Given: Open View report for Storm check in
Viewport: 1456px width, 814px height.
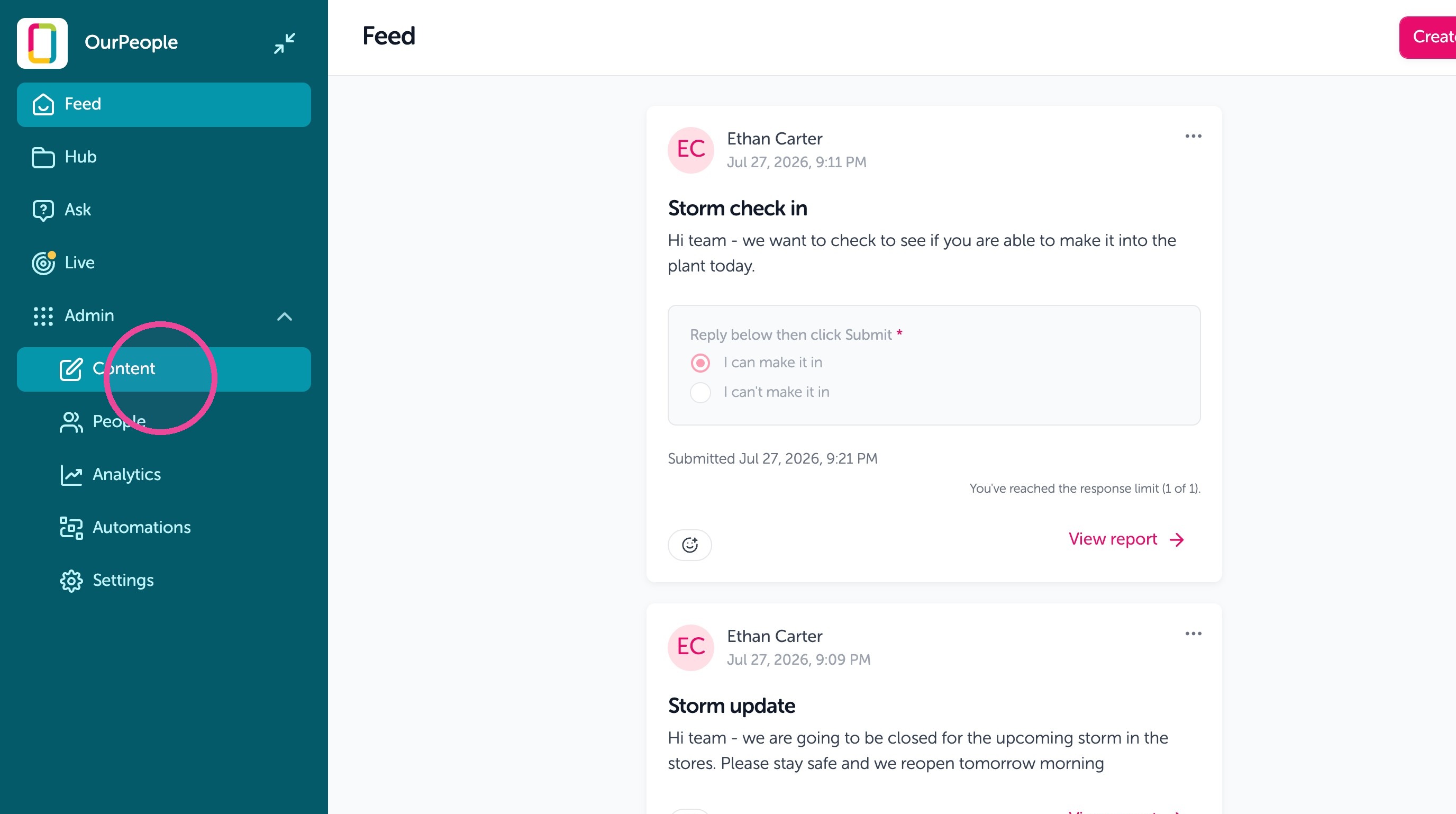Looking at the screenshot, I should point(1126,539).
